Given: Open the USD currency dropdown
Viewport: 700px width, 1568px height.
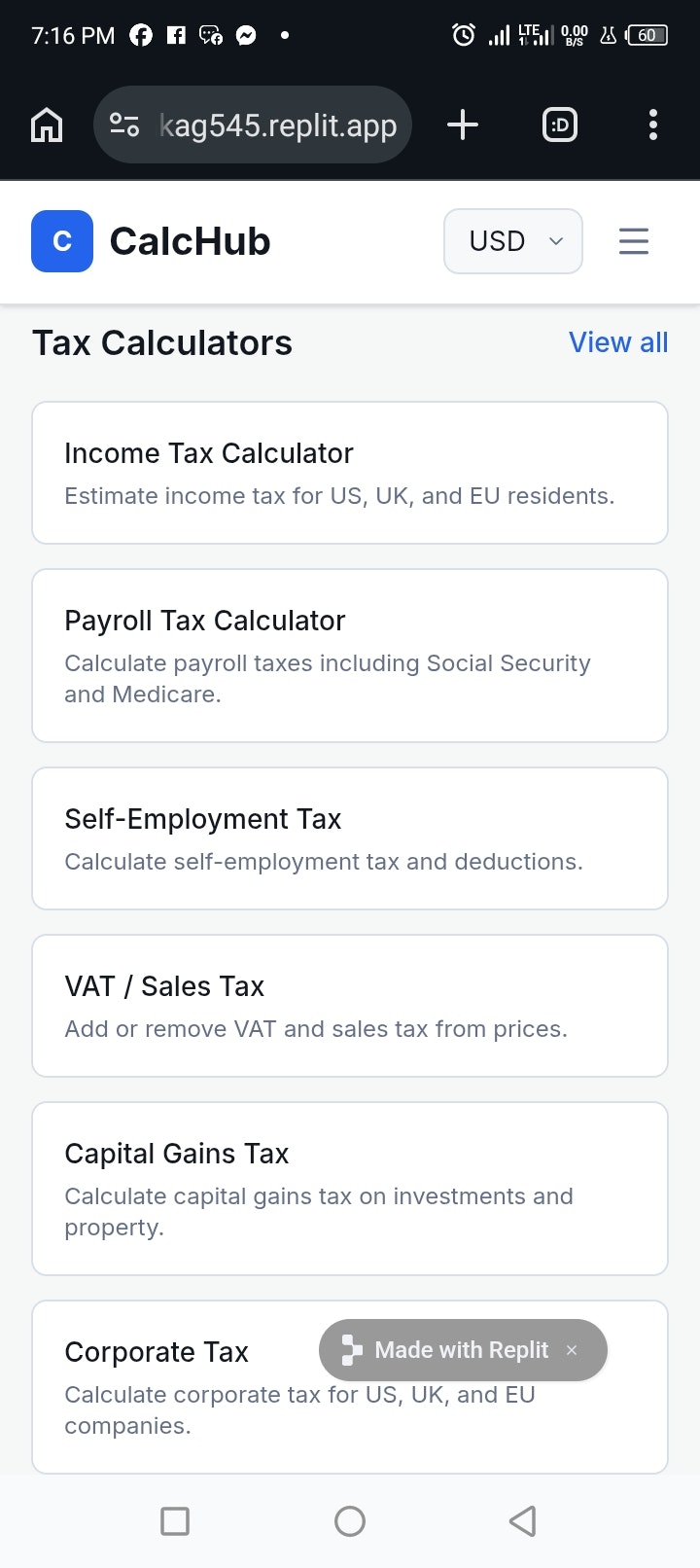Looking at the screenshot, I should tap(512, 241).
